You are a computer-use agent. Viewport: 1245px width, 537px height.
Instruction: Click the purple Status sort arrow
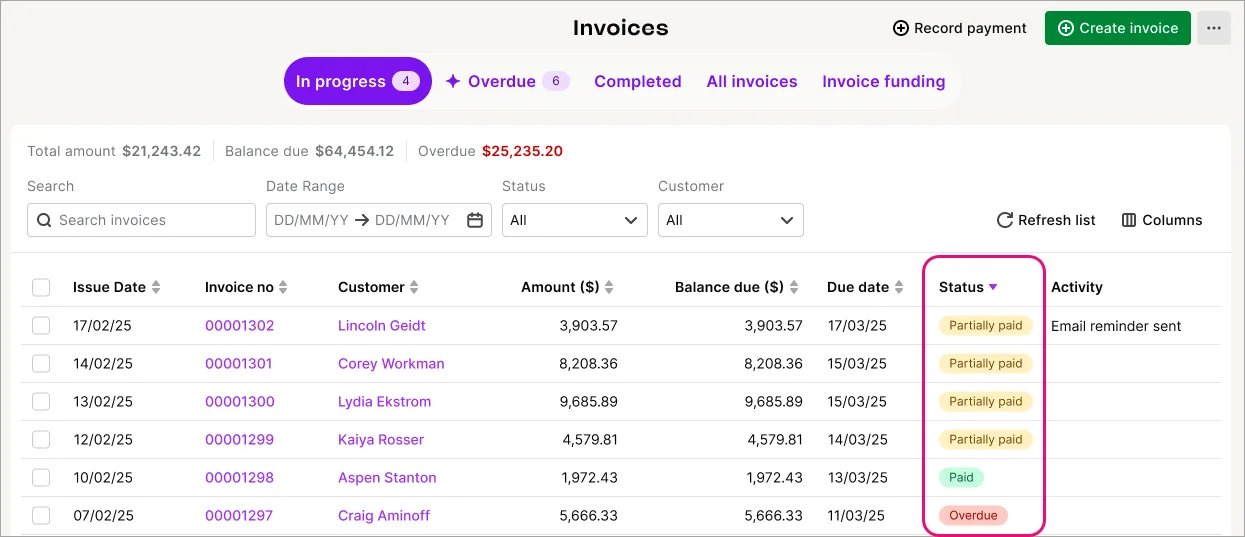coord(993,287)
